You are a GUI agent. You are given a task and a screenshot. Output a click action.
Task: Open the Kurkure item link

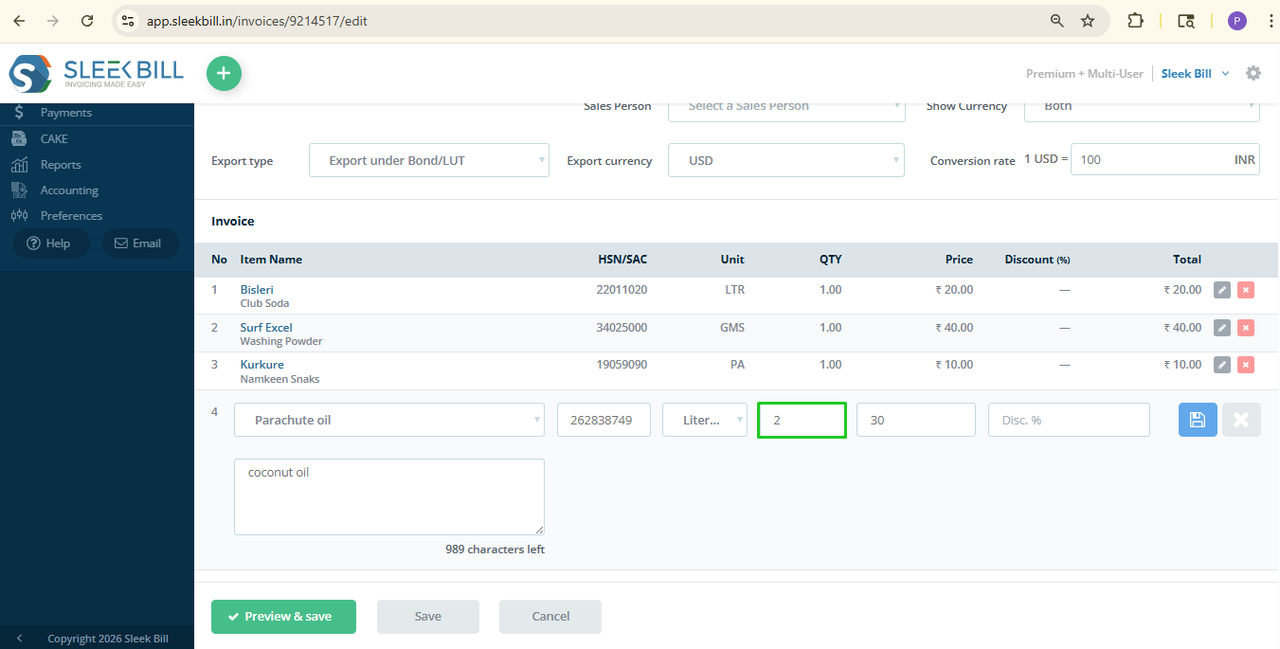click(x=262, y=364)
